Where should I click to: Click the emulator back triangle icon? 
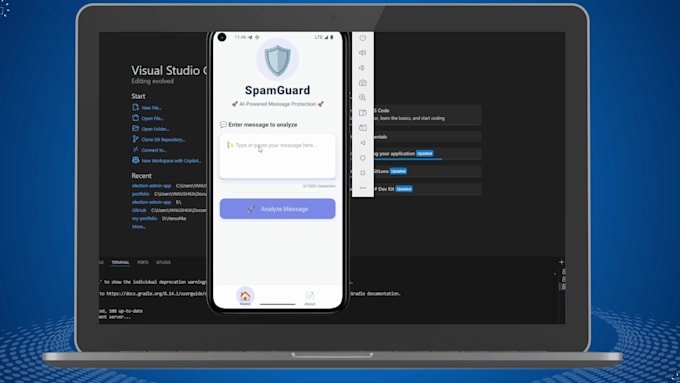tap(363, 143)
